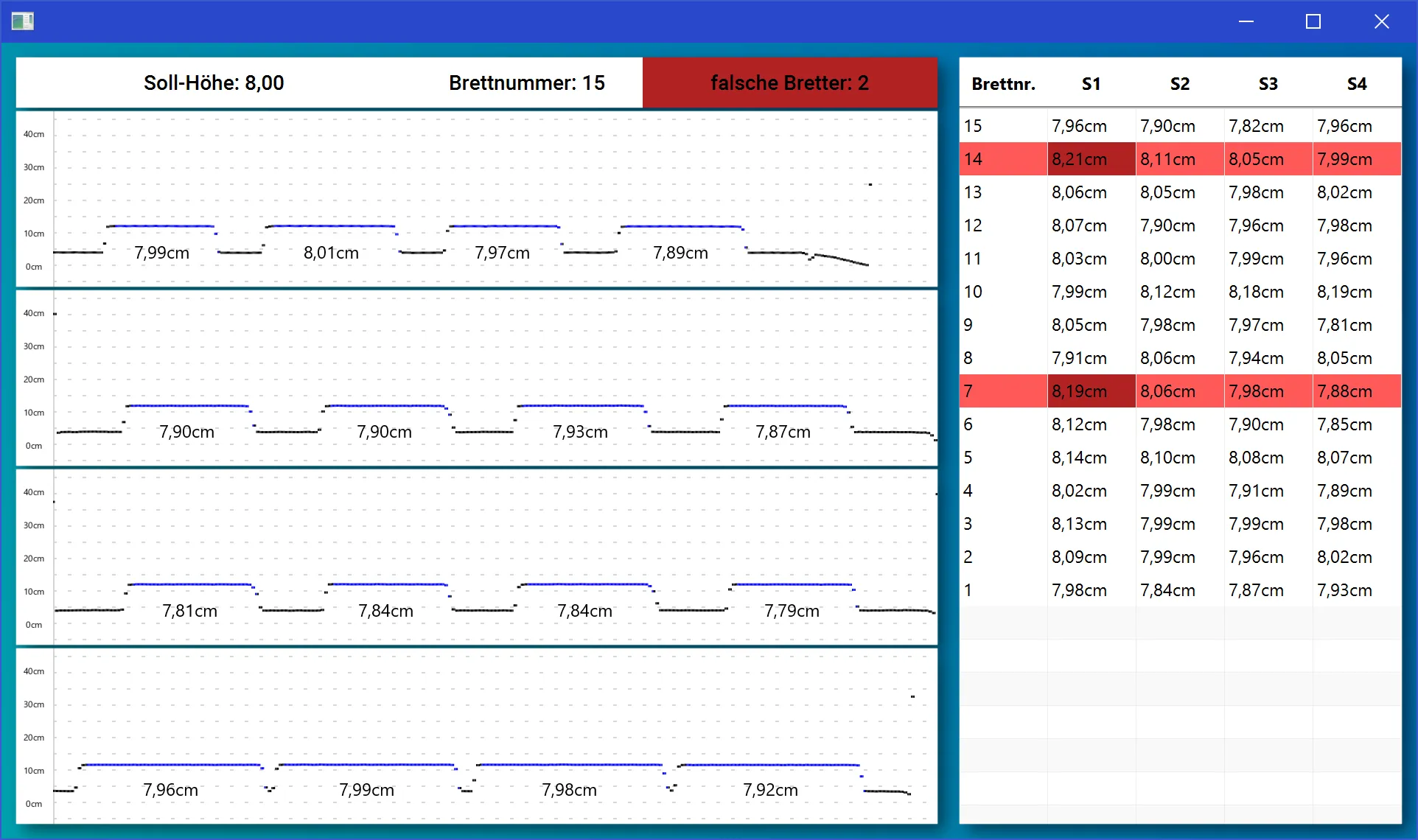Click the 'Brettnummer: 15' header label
Viewport: 1418px width, 840px height.
pyautogui.click(x=525, y=83)
